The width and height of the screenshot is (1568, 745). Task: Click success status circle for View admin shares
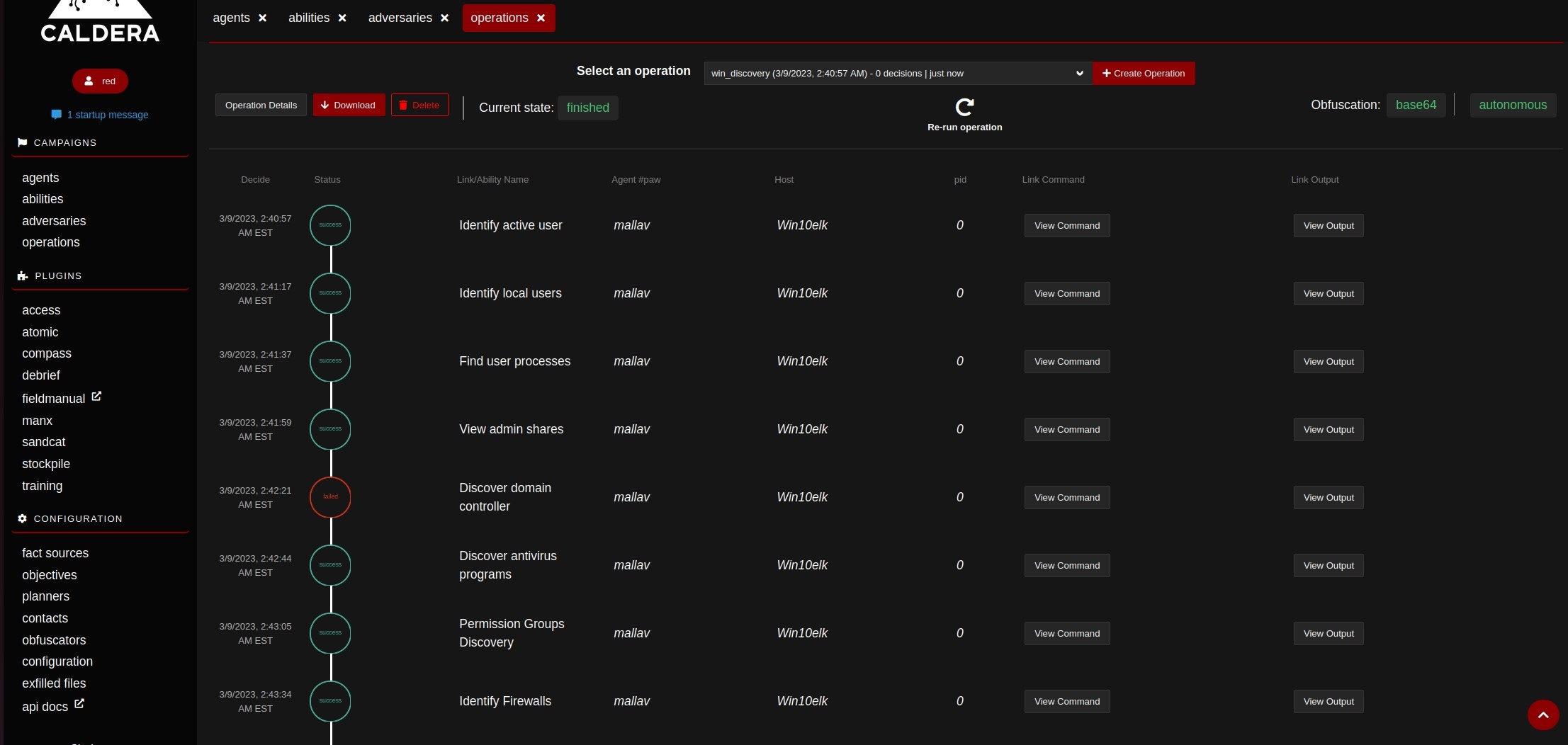click(x=330, y=429)
